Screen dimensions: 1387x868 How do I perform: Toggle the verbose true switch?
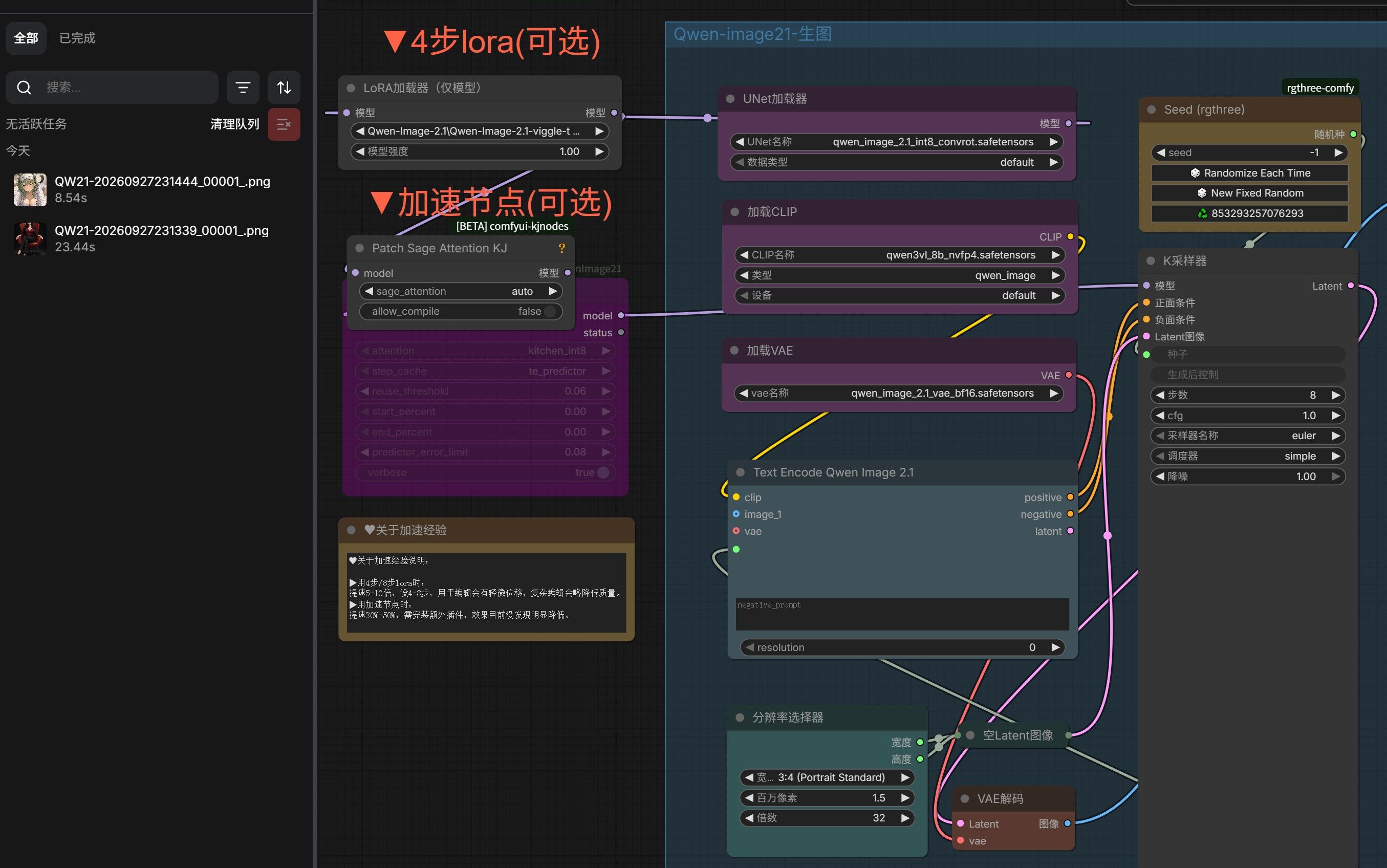603,472
